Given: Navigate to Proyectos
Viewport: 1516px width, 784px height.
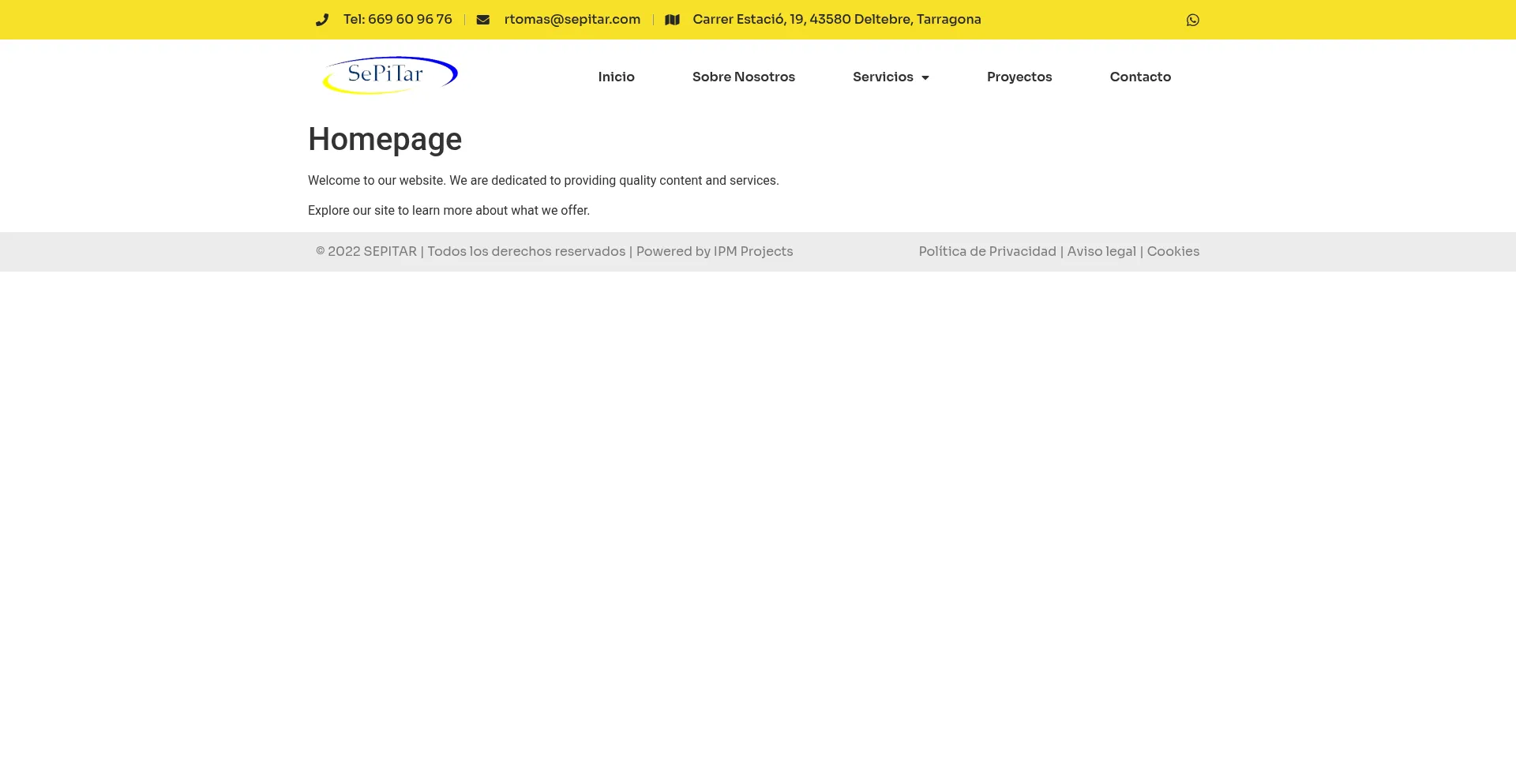Looking at the screenshot, I should point(1019,77).
